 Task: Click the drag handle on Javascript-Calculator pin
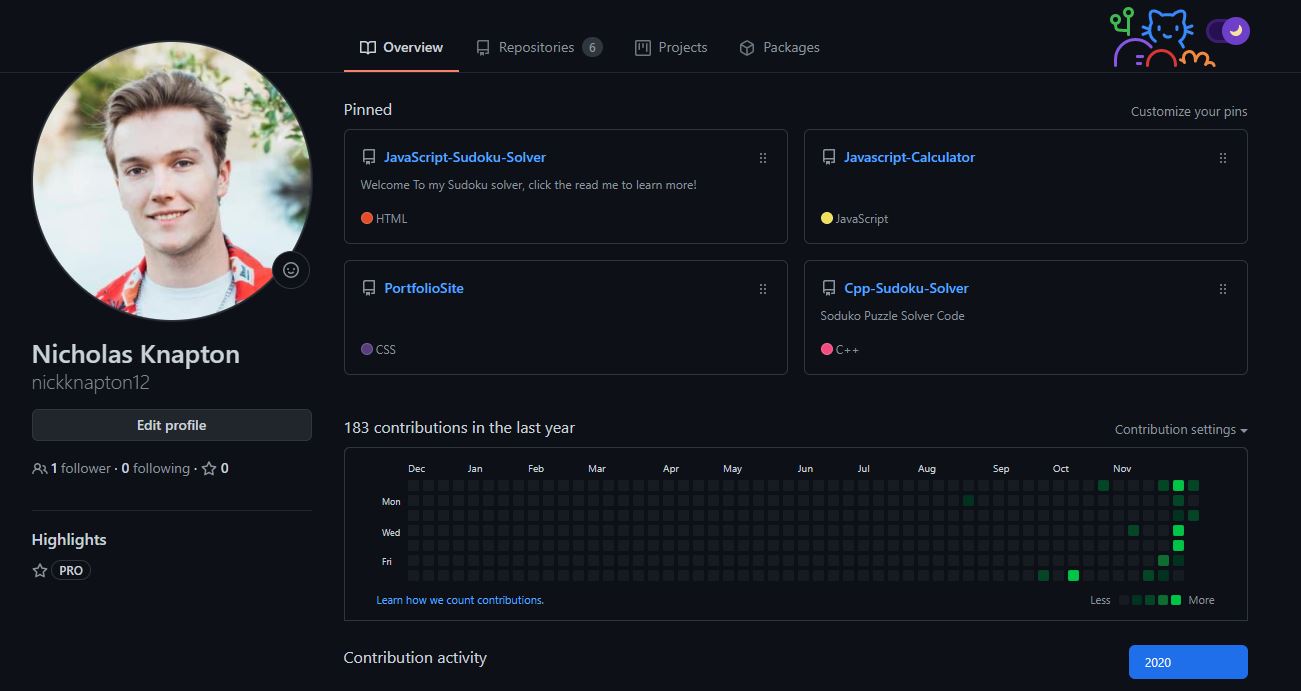point(1222,158)
